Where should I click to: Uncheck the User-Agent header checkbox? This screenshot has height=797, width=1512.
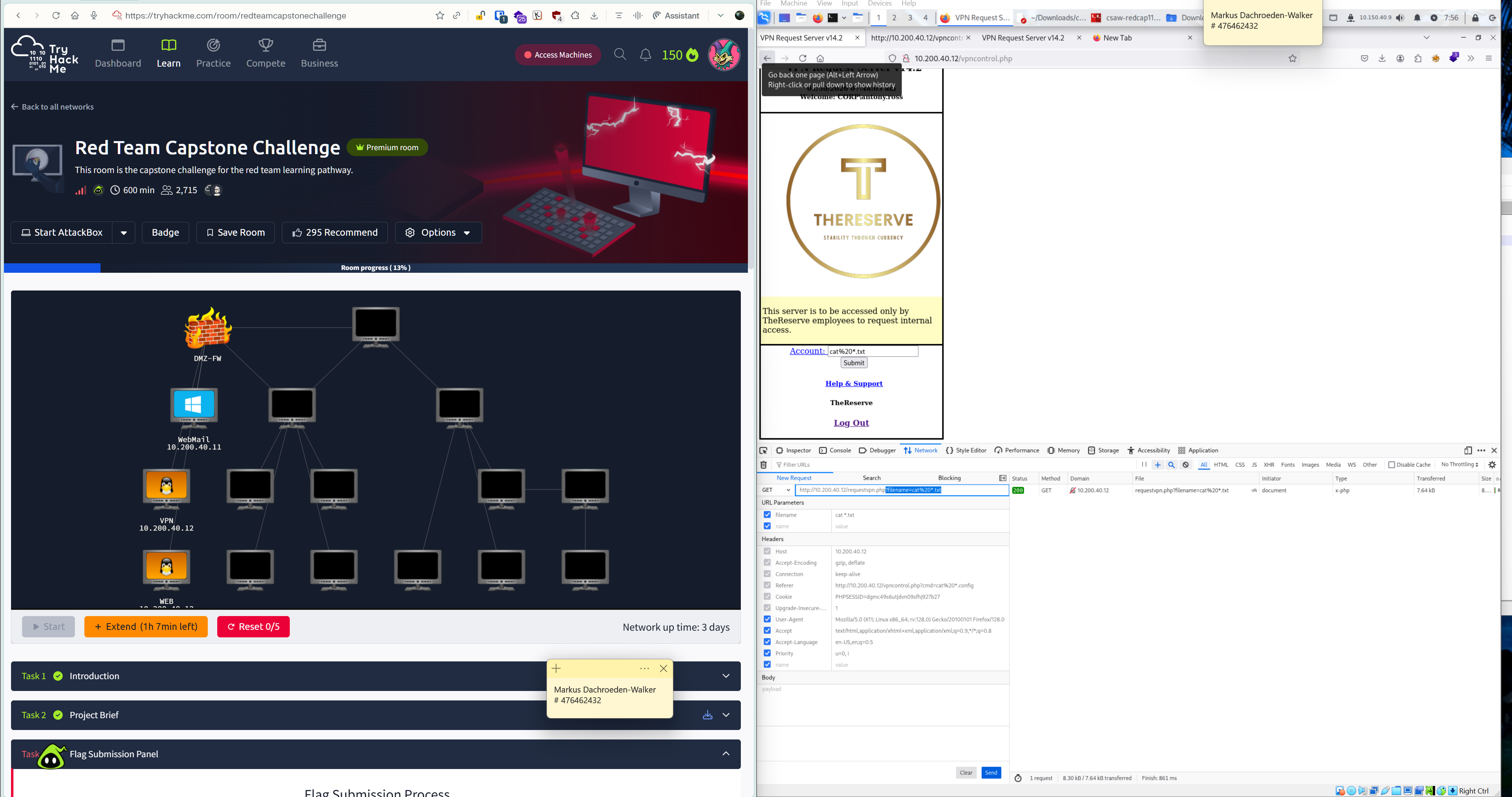[766, 619]
